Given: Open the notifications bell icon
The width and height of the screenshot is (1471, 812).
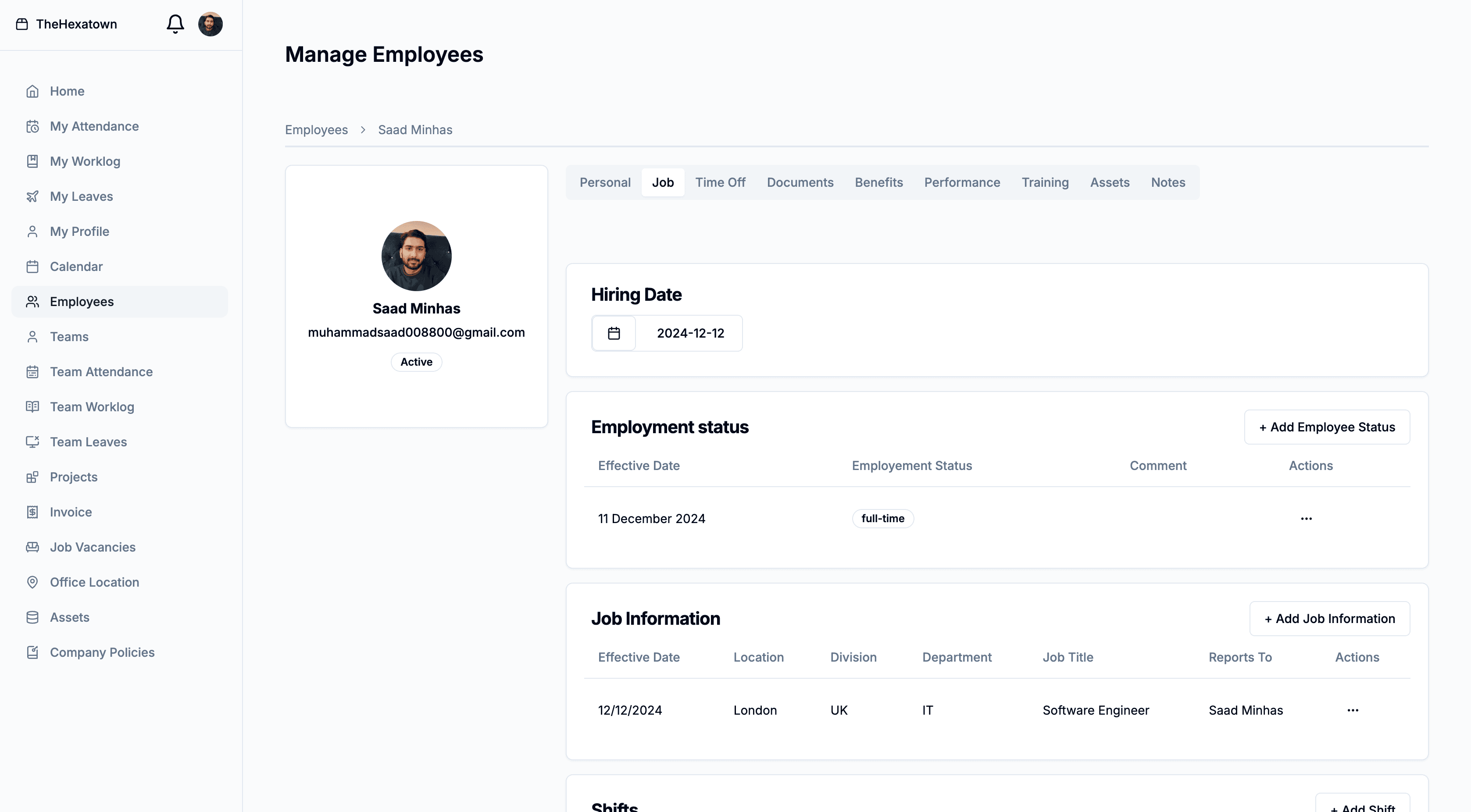Looking at the screenshot, I should [x=175, y=24].
